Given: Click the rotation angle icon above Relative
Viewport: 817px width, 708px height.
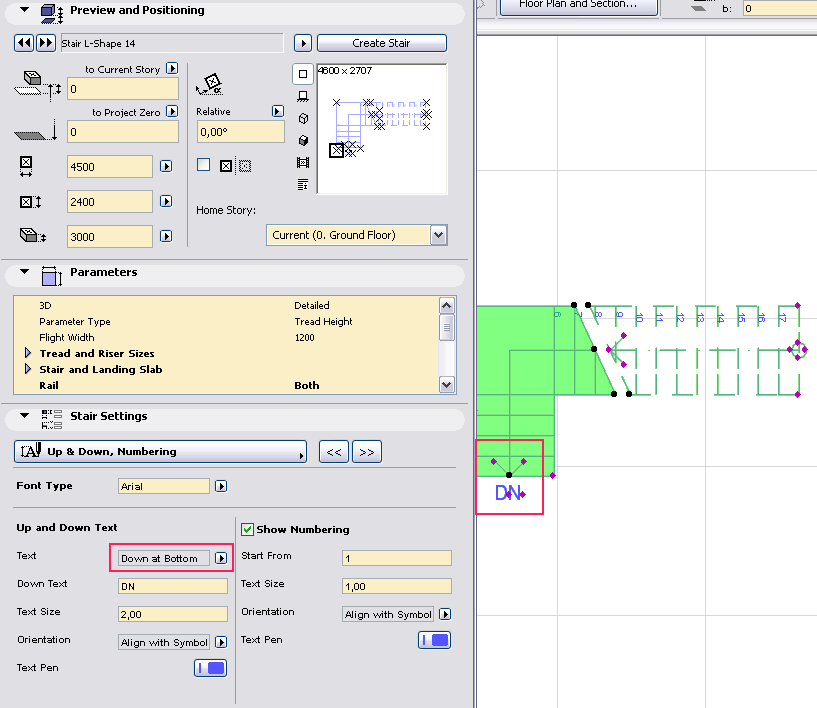Looking at the screenshot, I should (211, 83).
